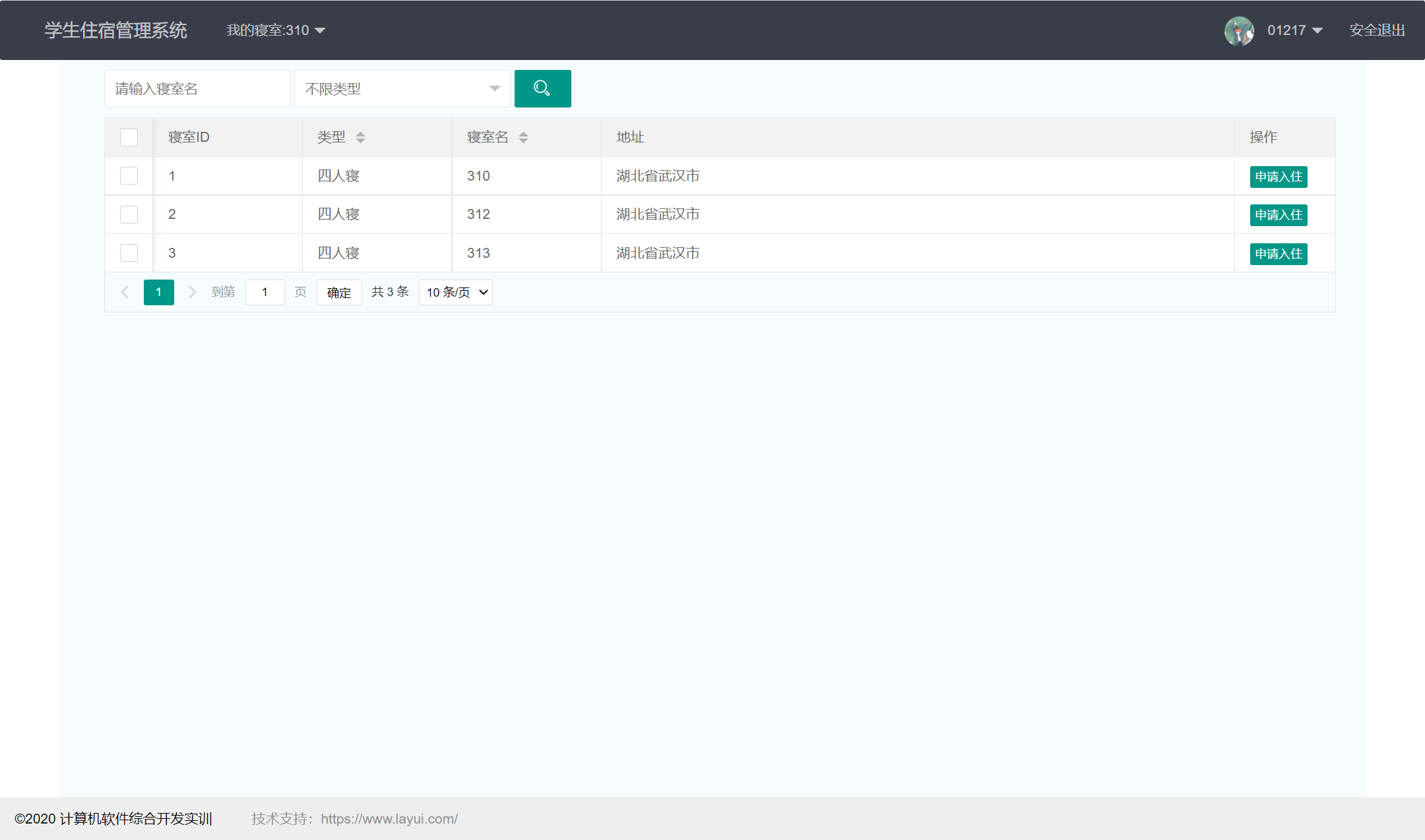Go to next page arrow

click(192, 292)
